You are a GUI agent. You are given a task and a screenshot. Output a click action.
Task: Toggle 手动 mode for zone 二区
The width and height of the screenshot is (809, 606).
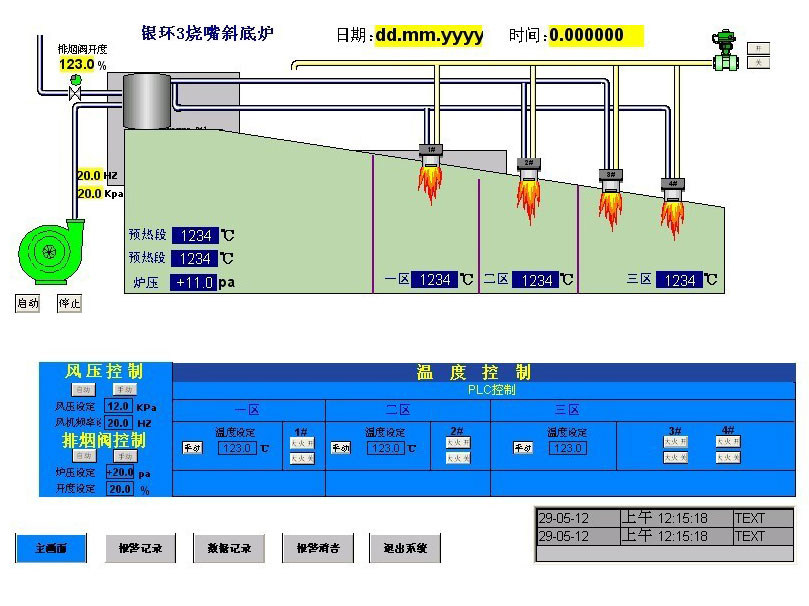point(341,448)
